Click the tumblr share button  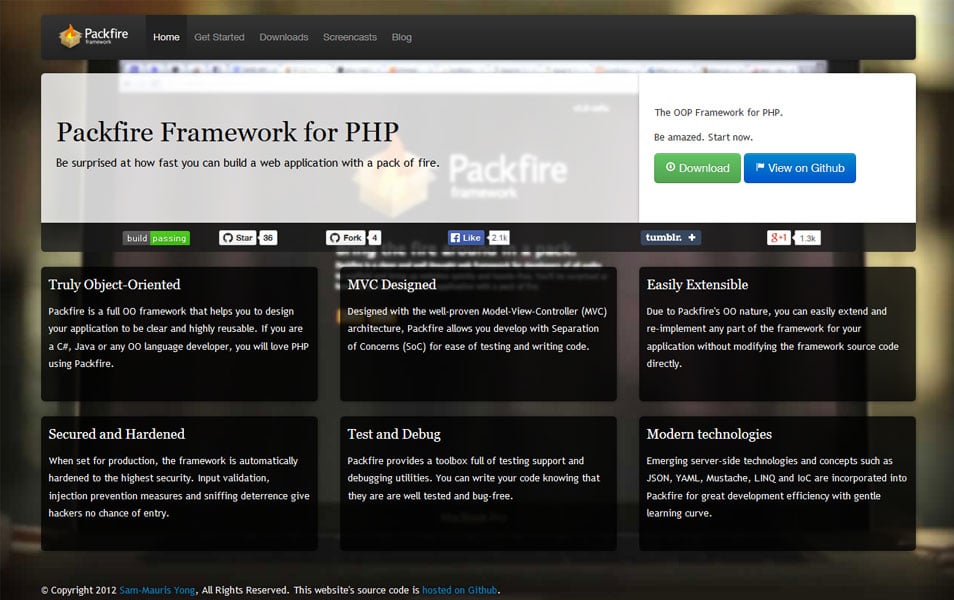point(670,237)
